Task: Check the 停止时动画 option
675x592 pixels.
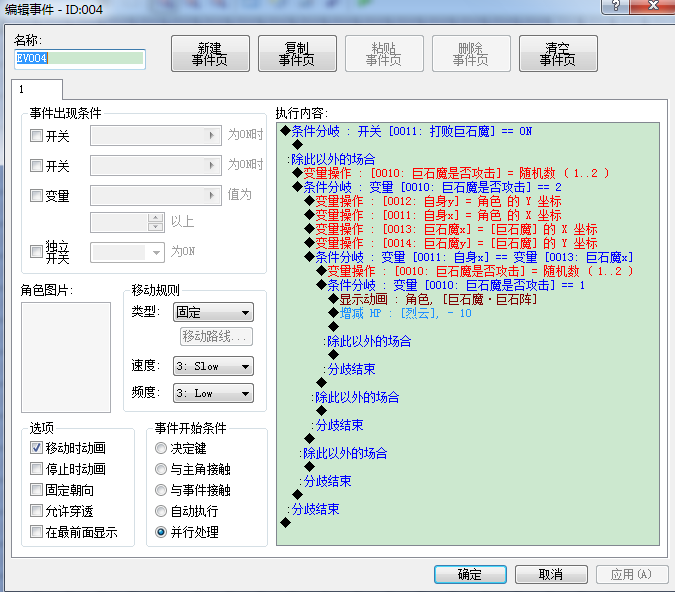Action: pyautogui.click(x=36, y=468)
